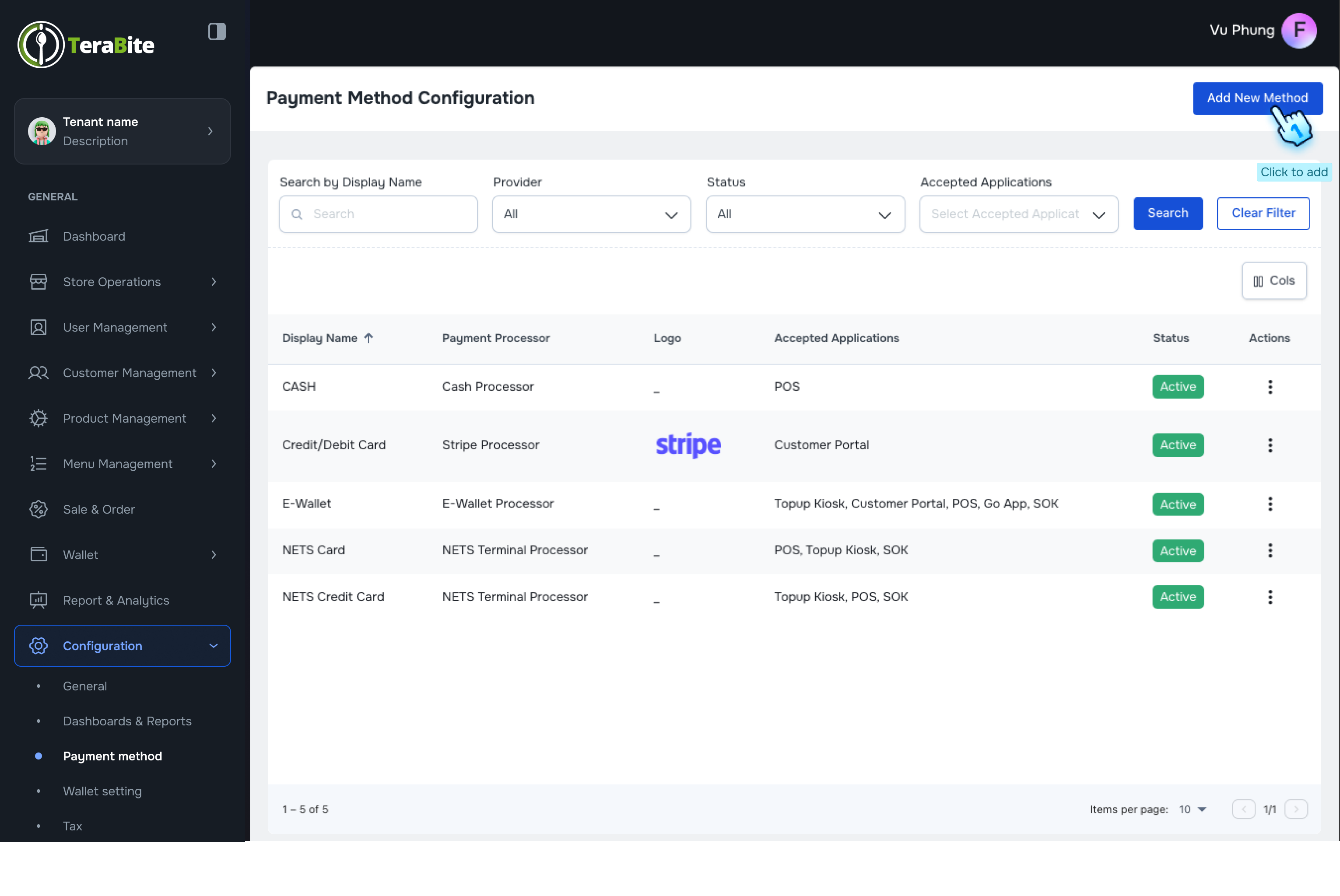The height and width of the screenshot is (896, 1340).
Task: Open the Provider dropdown
Action: pyautogui.click(x=591, y=214)
